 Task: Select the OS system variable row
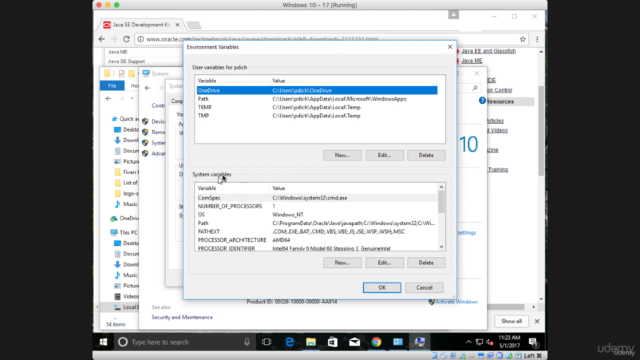tap(317, 214)
